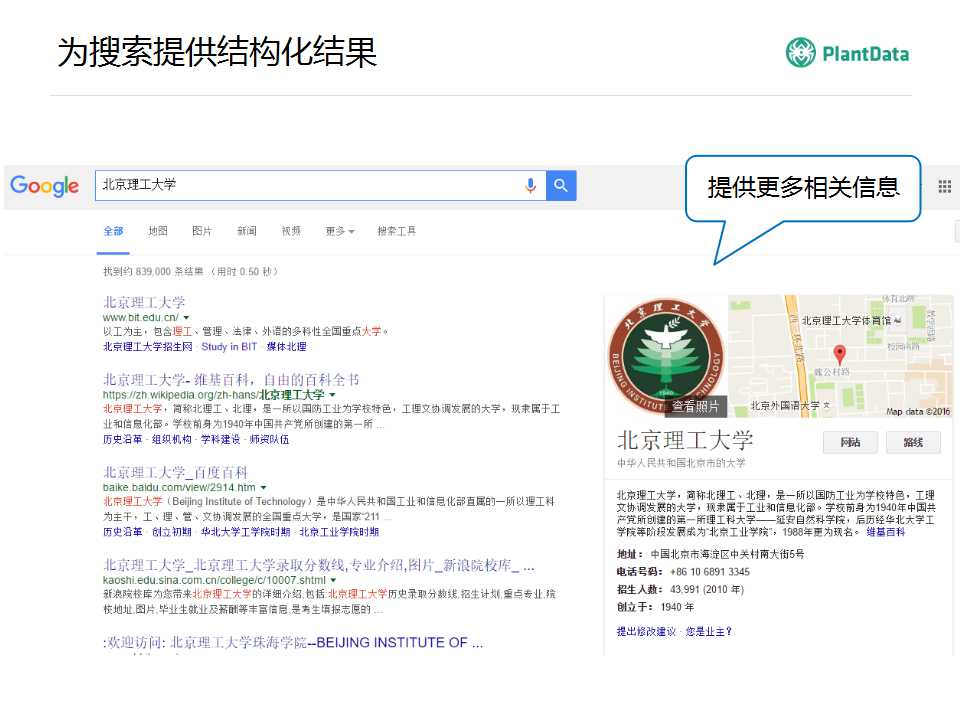This screenshot has width=960, height=720.
Task: Expand the 更多 dropdown menu
Action: pyautogui.click(x=339, y=231)
